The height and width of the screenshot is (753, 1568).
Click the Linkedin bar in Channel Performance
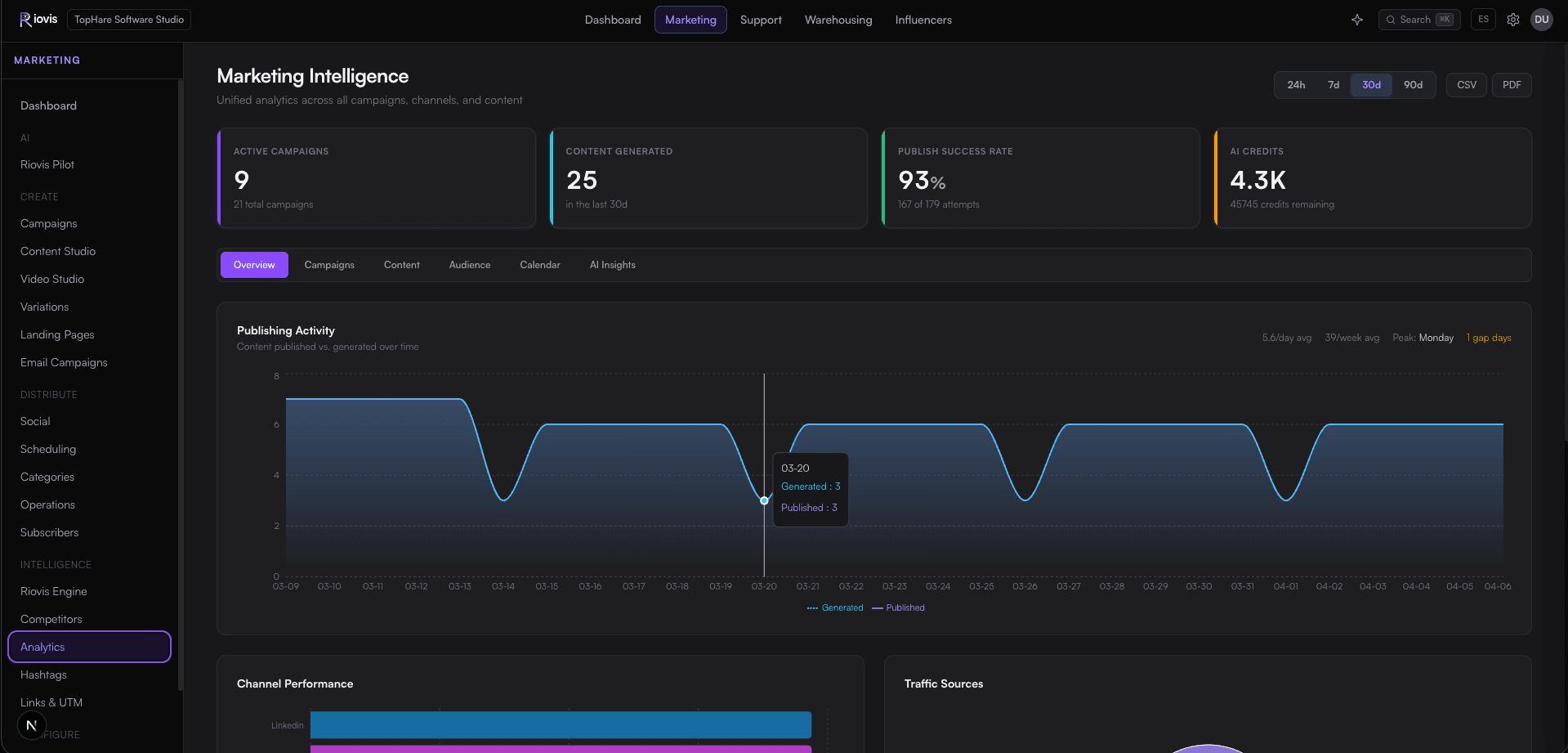pos(561,725)
